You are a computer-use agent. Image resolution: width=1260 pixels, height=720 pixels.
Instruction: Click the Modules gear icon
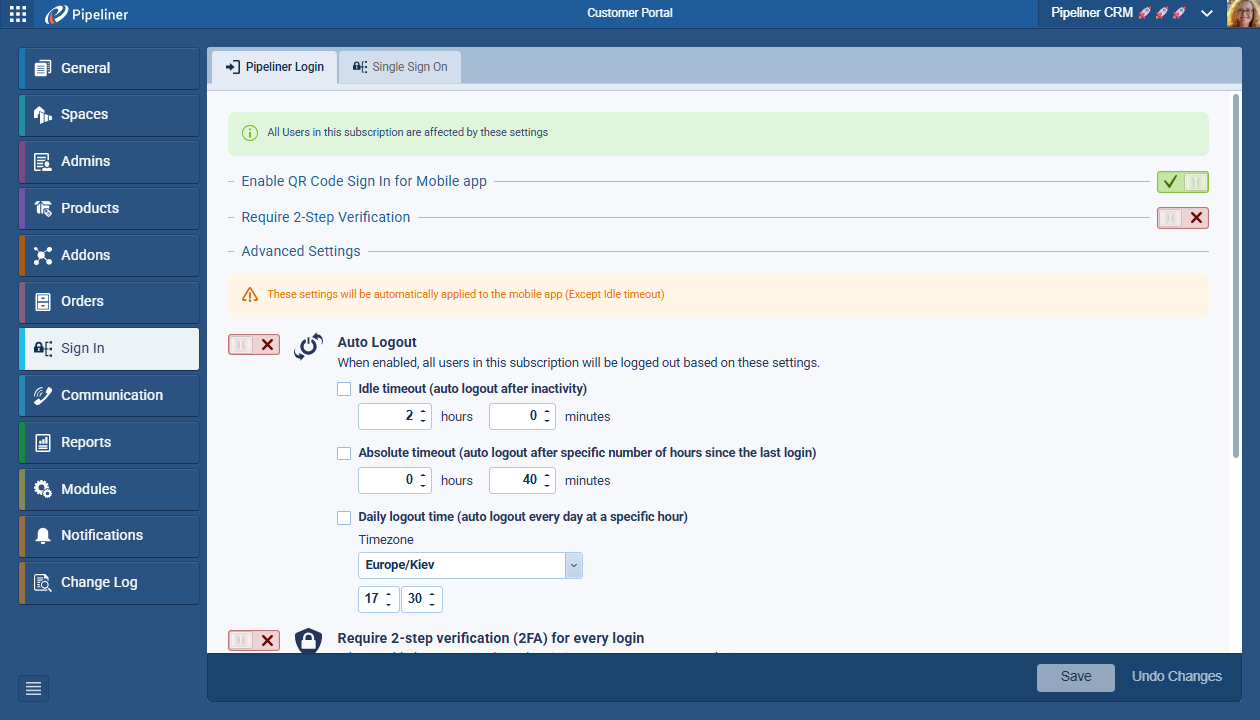[x=43, y=489]
